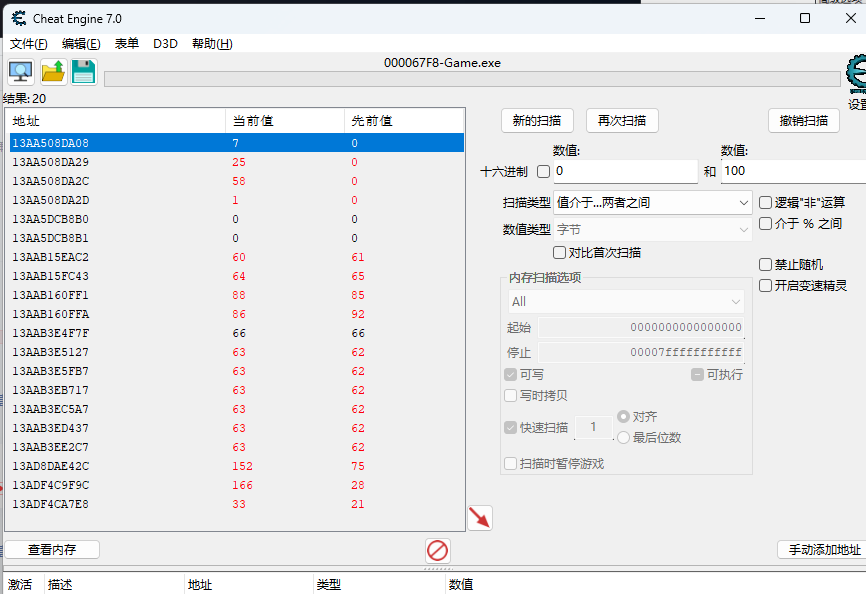Open the 扫描类型 dropdown
866x594 pixels.
(653, 203)
